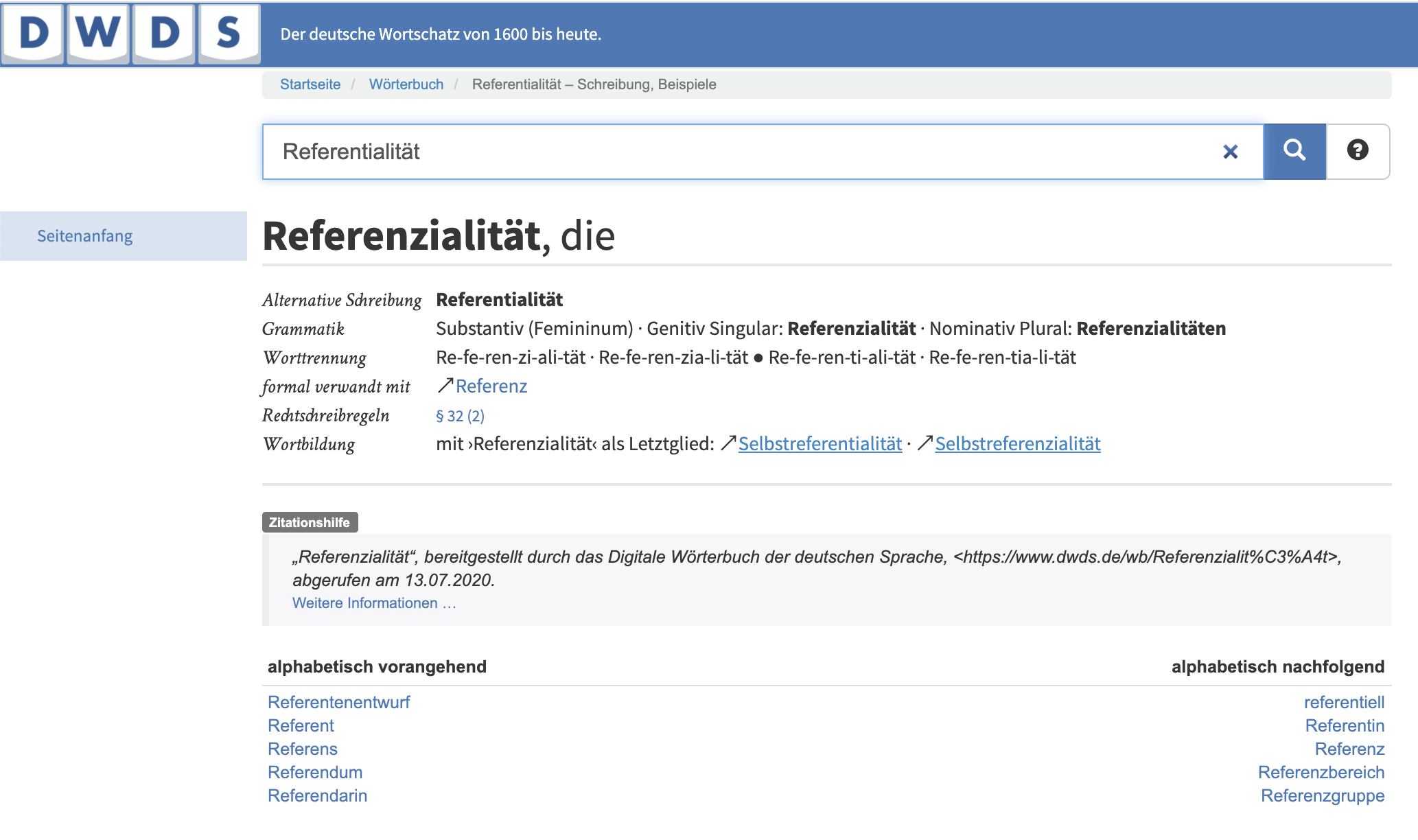1418x840 pixels.
Task: Open preceding entry Referendum
Action: (315, 773)
